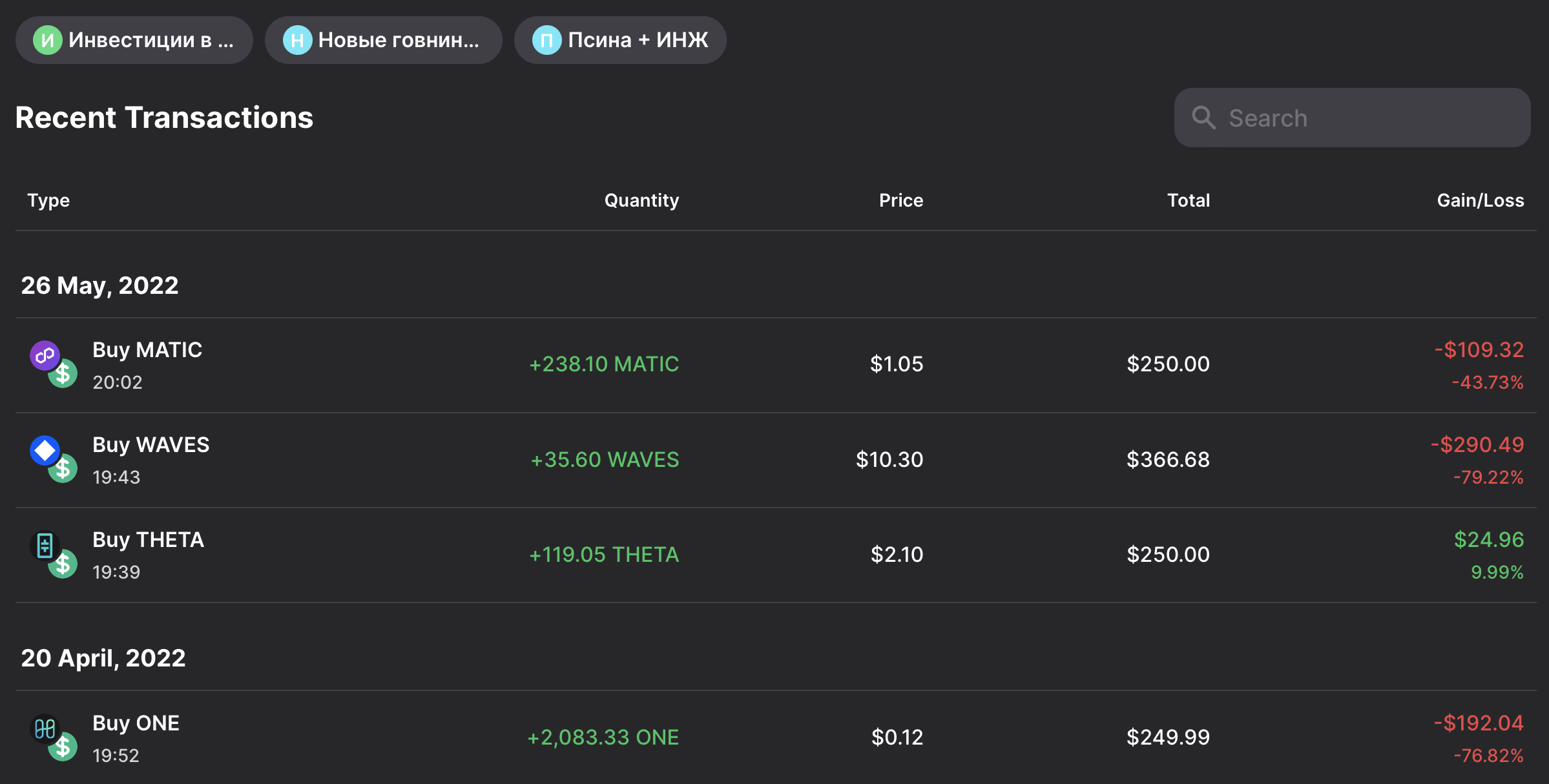The image size is (1549, 784).
Task: Click the WAVES coin icon
Action: tap(45, 450)
